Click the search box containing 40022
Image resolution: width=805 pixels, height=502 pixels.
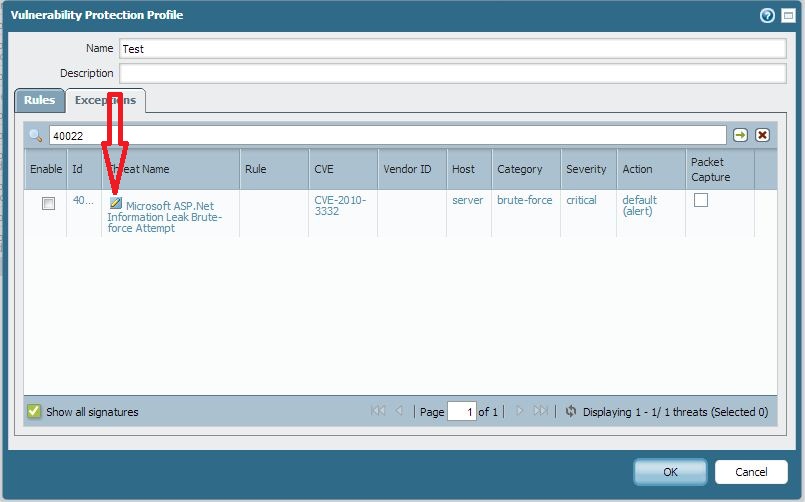(x=388, y=136)
